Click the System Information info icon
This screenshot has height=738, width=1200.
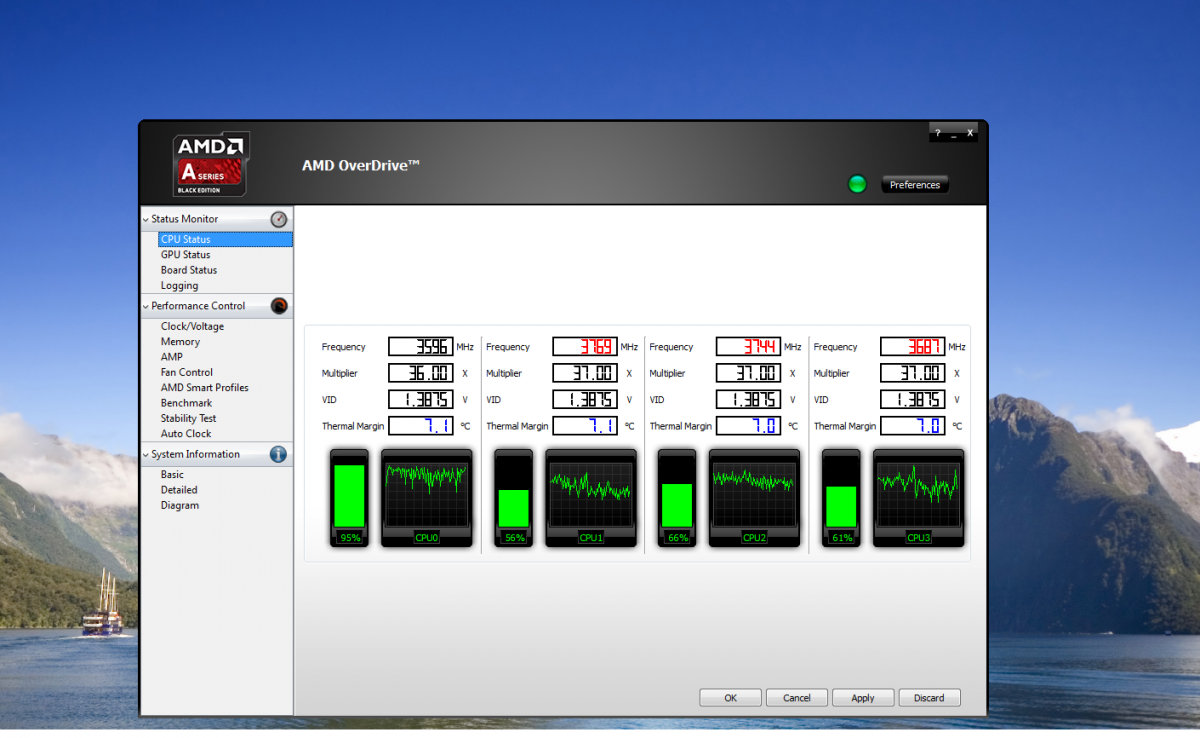278,454
